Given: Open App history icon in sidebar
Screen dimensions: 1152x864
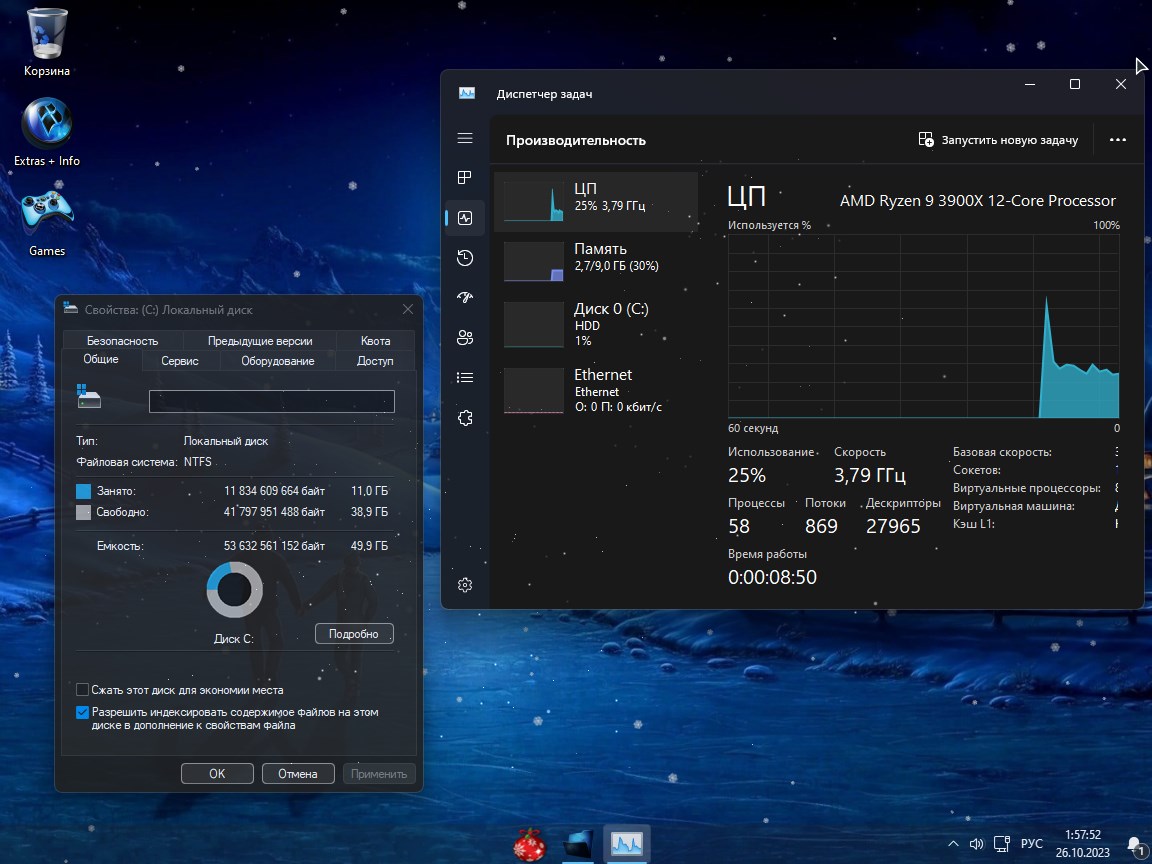Looking at the screenshot, I should [x=464, y=258].
